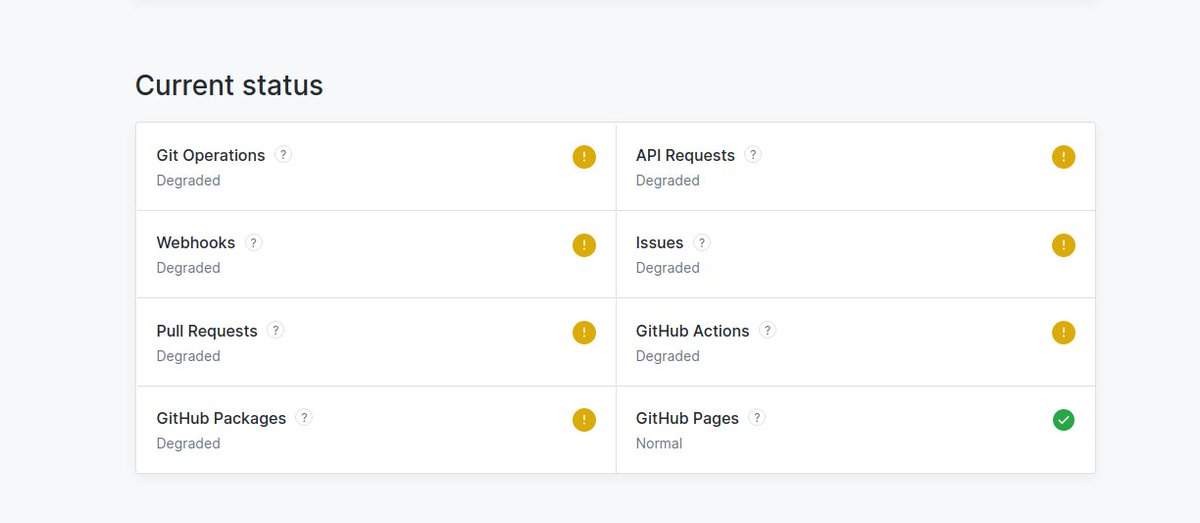Click the yellow warning icon for Issues
Screen dimensions: 1200x523
coord(1064,245)
